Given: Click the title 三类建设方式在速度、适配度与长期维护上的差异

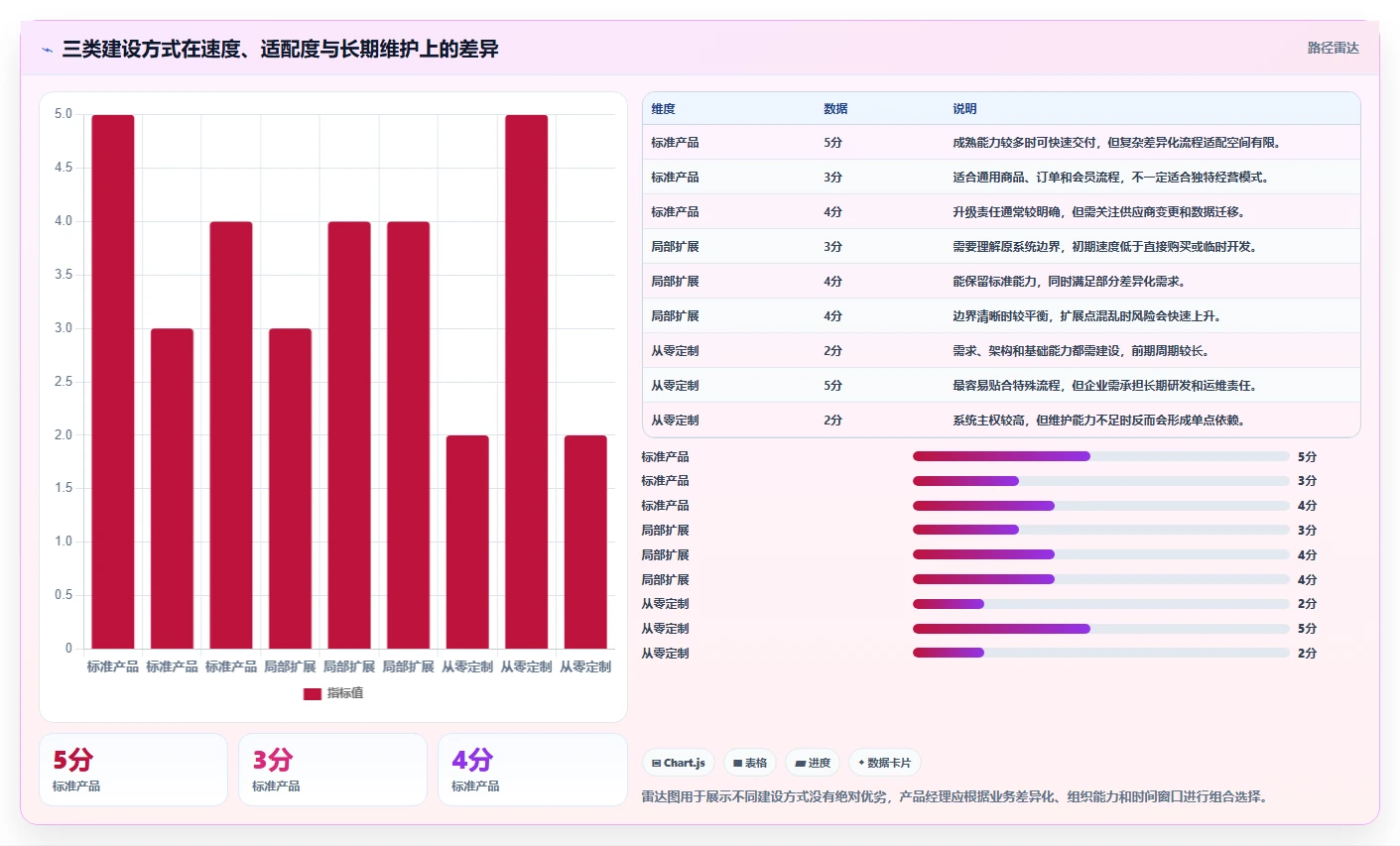Looking at the screenshot, I should [280, 49].
